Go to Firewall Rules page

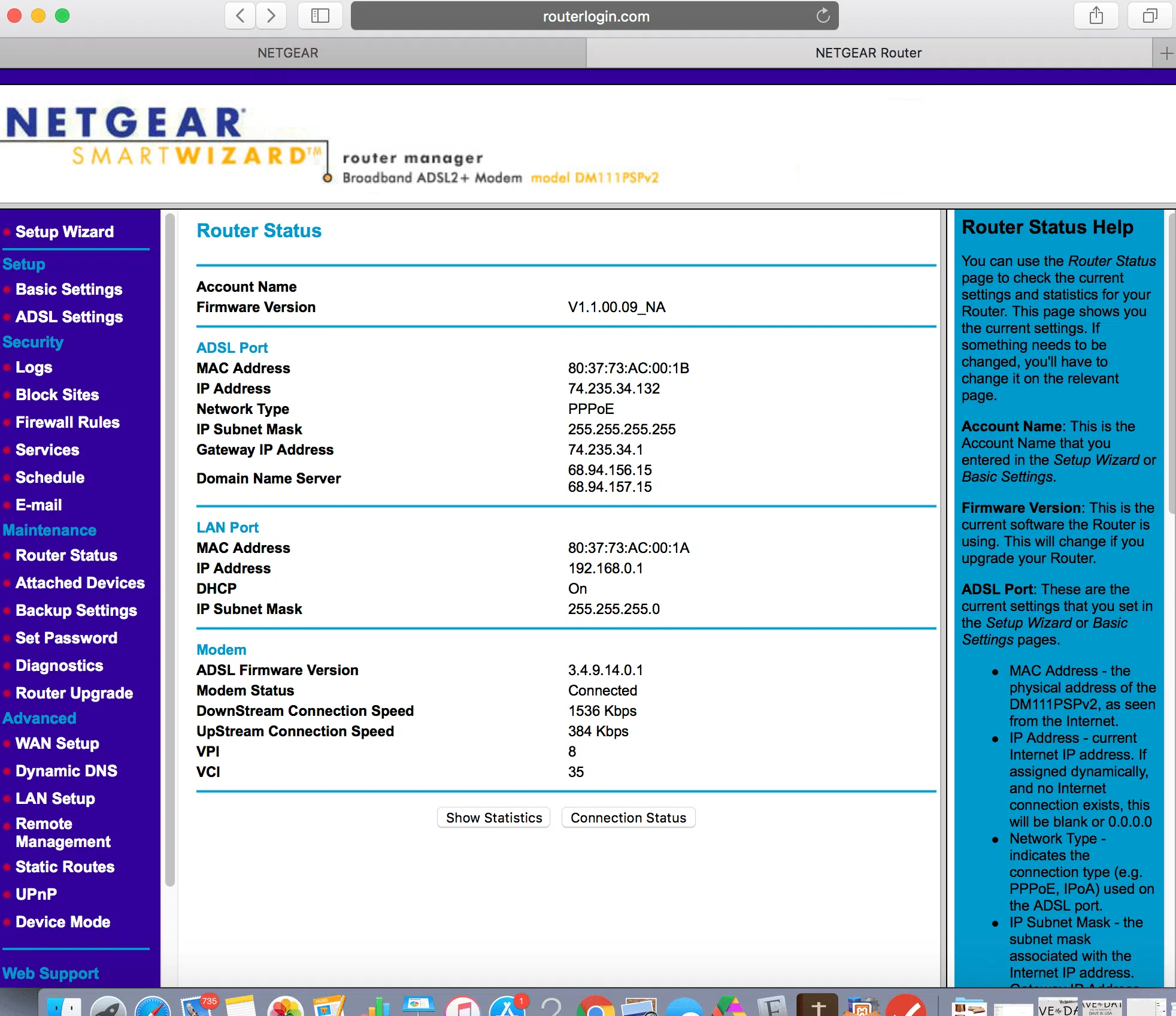pyautogui.click(x=68, y=422)
